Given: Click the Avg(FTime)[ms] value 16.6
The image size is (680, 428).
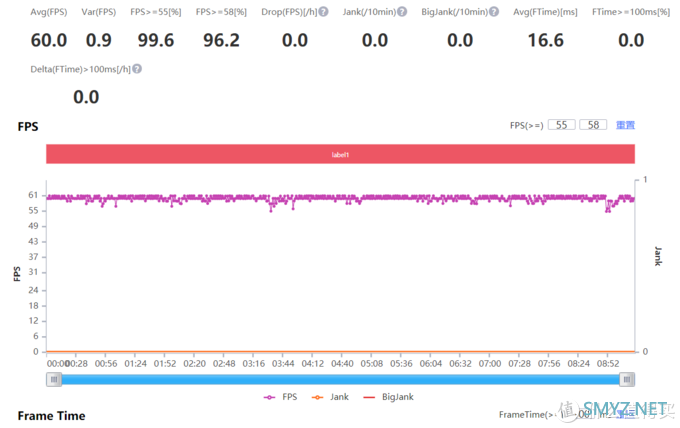Looking at the screenshot, I should pyautogui.click(x=546, y=41).
